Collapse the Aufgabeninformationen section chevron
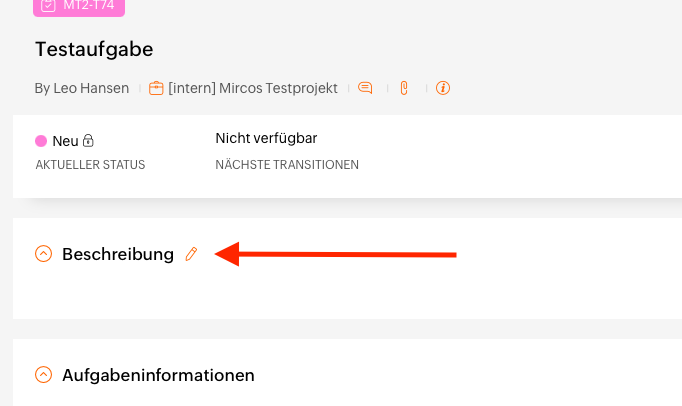This screenshot has height=406, width=682. pos(43,375)
